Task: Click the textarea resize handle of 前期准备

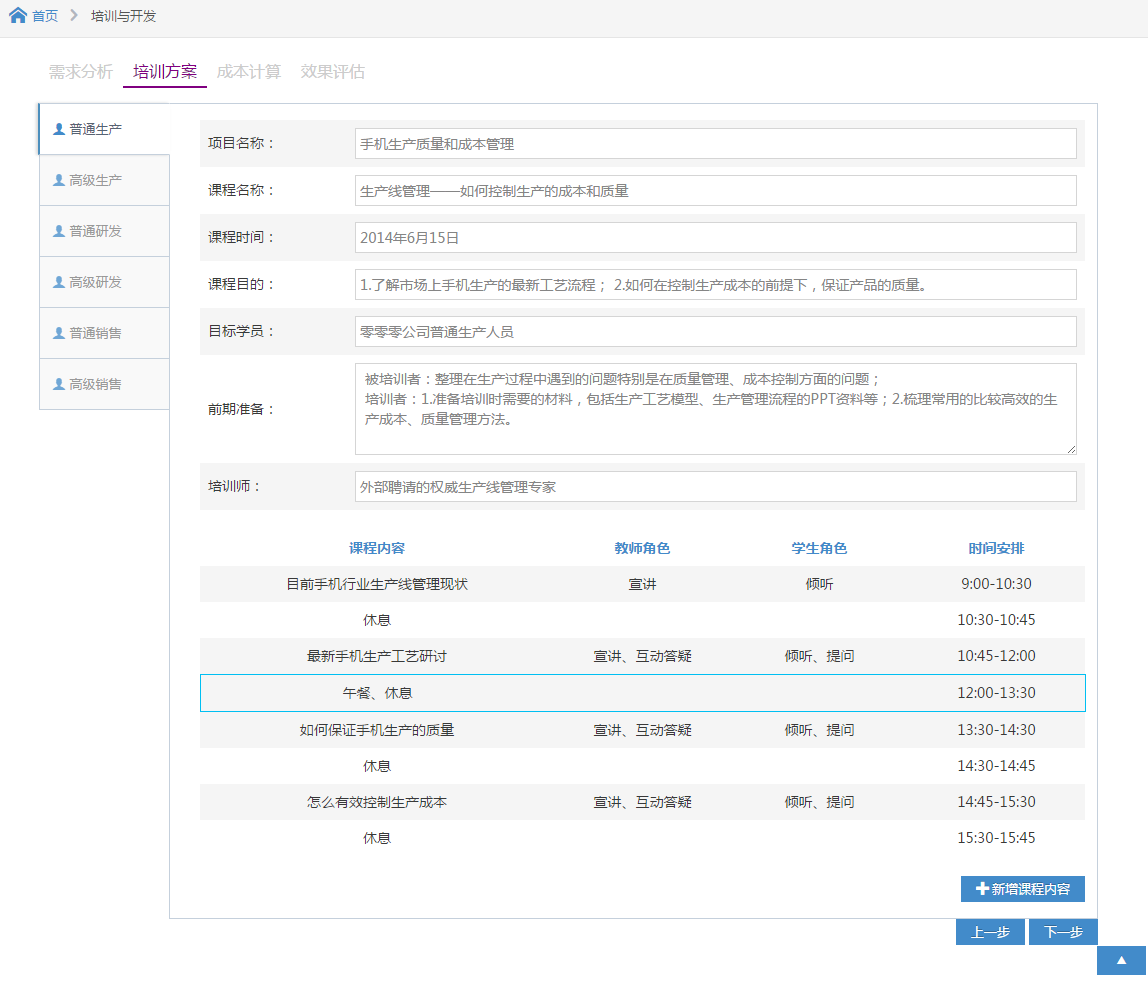Action: point(1071,449)
